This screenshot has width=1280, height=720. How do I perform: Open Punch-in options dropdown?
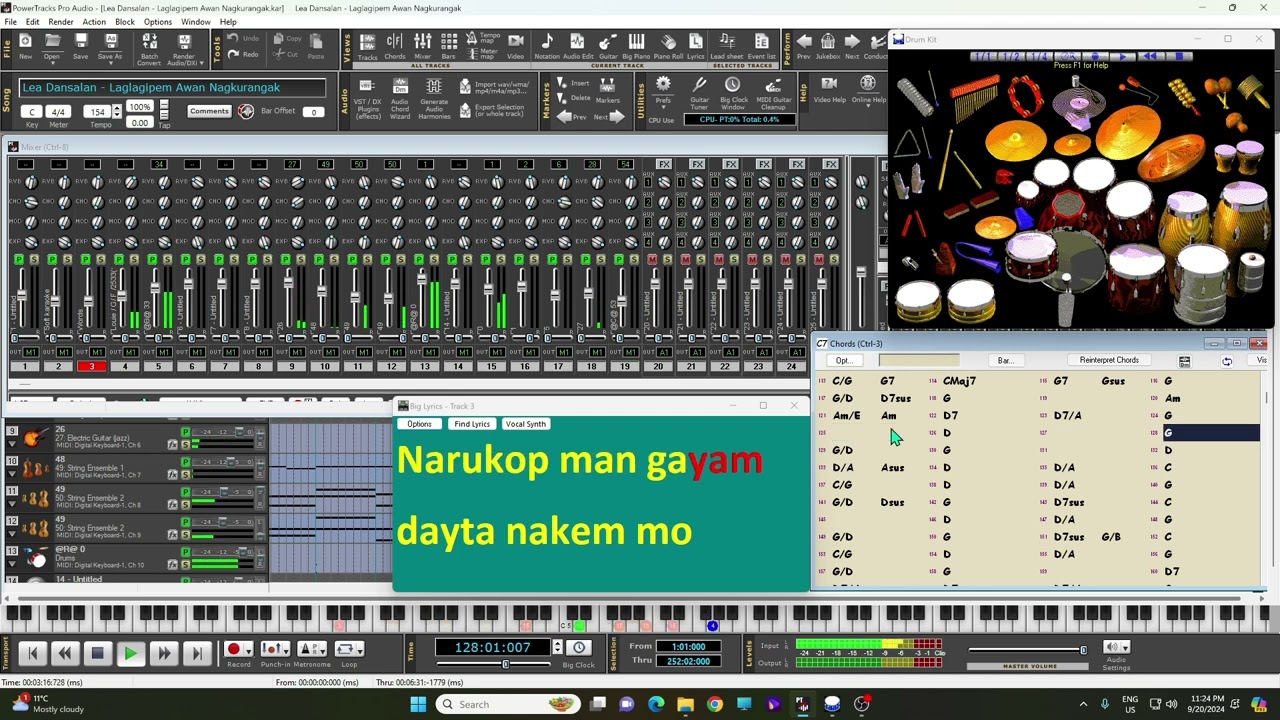click(x=286, y=651)
